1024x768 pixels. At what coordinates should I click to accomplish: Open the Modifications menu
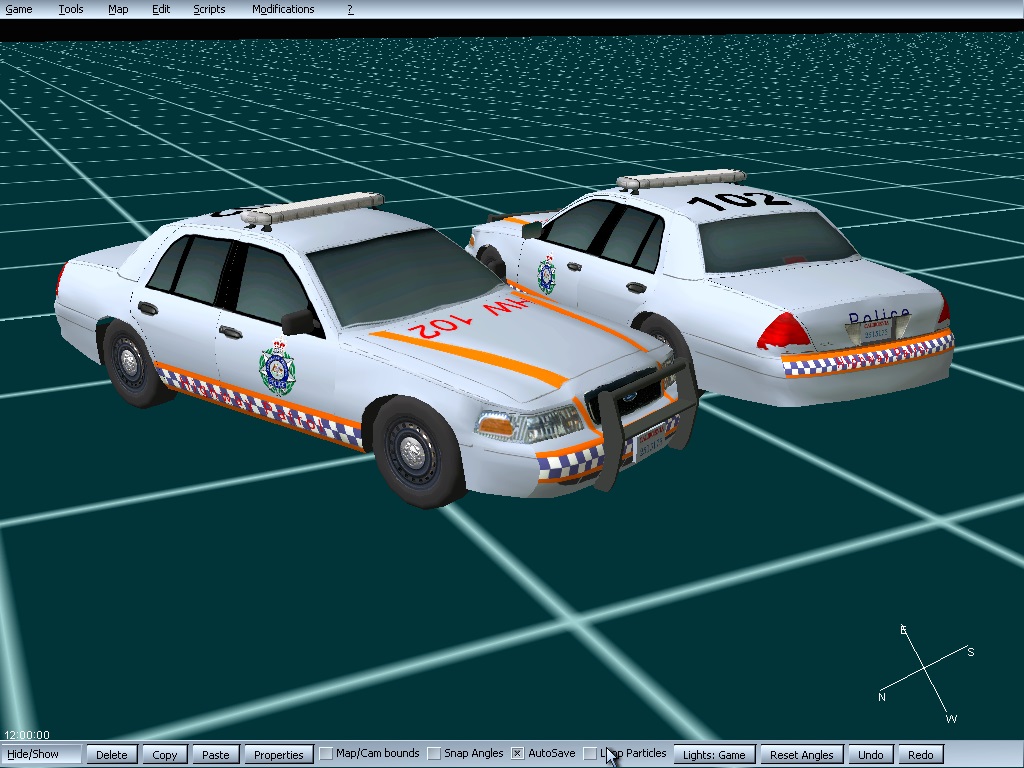(283, 9)
